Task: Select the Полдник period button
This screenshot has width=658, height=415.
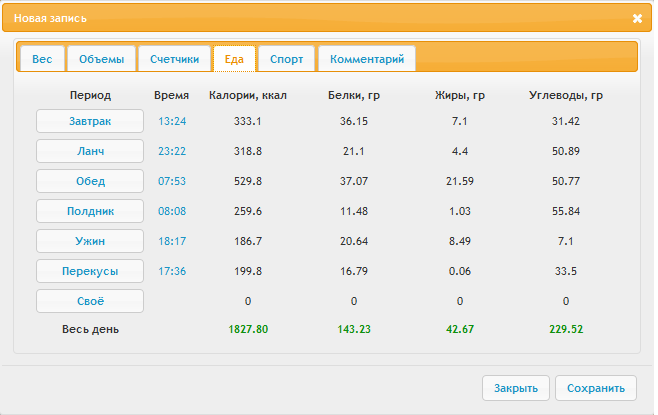Action: (90, 211)
